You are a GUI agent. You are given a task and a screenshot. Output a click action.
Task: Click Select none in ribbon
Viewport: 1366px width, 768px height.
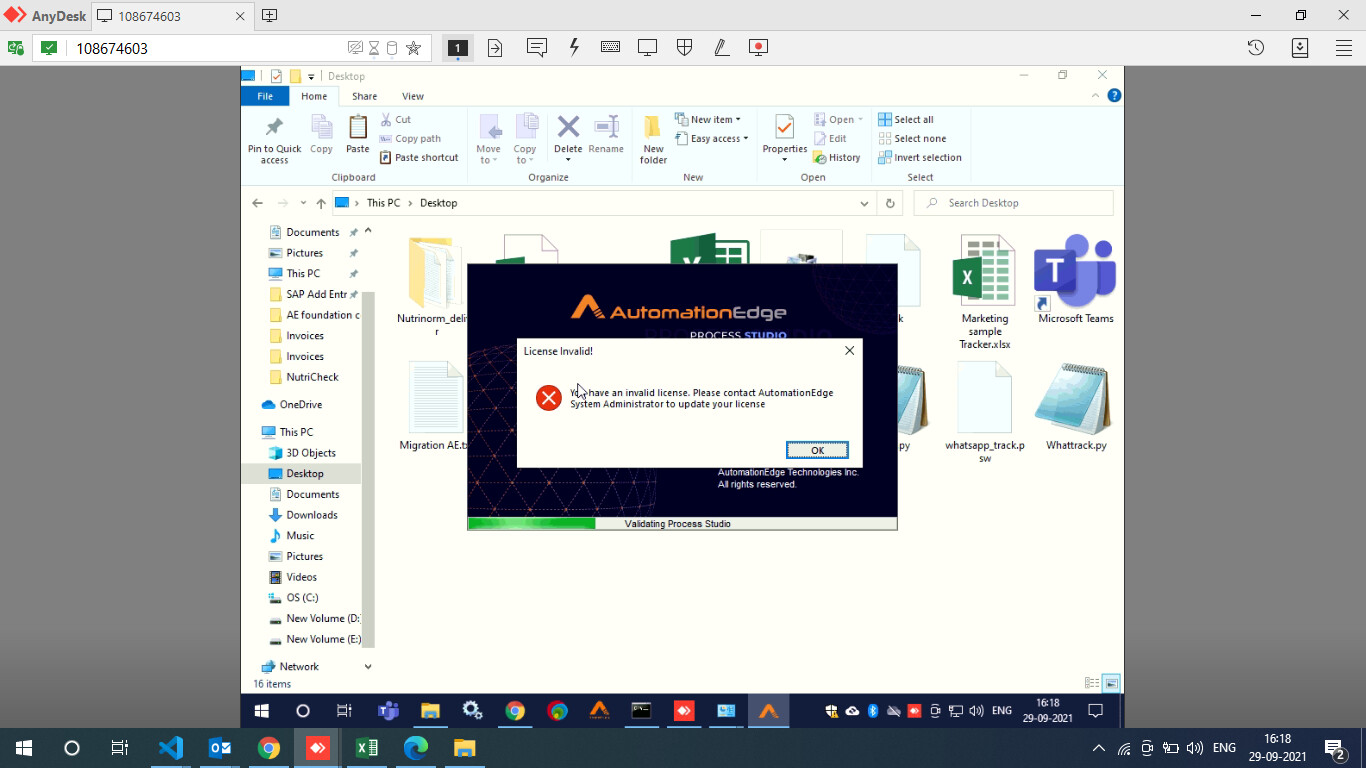click(912, 139)
